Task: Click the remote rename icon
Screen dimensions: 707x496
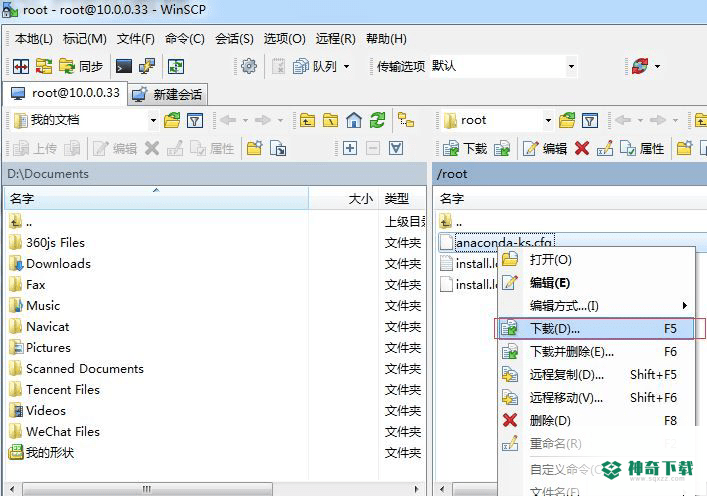Action: click(x=605, y=148)
